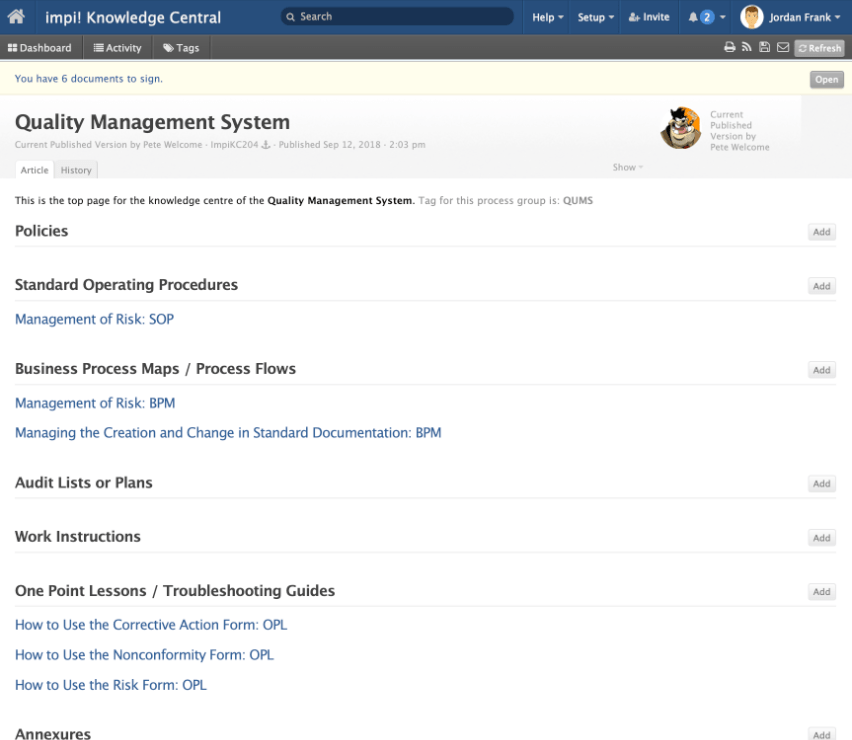852x740 pixels.
Task: Open the Setup dropdown menu
Action: (x=595, y=17)
